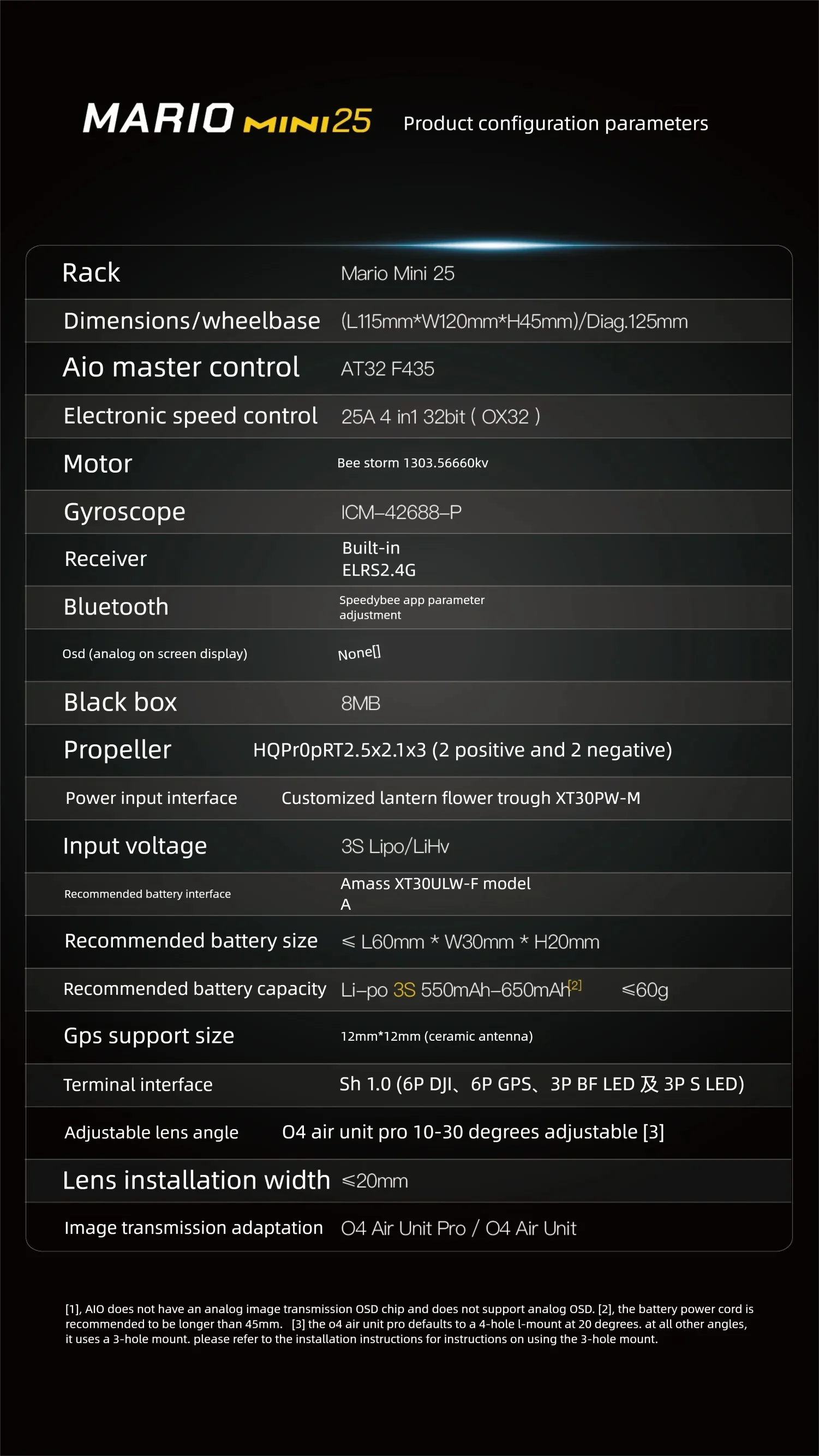This screenshot has height=1456, width=819.
Task: Click the Dimensions/wheelbase label
Action: (192, 321)
